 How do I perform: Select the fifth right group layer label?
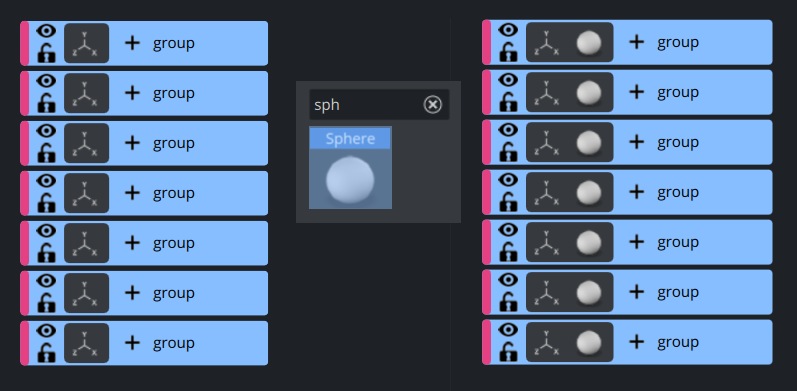tap(678, 242)
